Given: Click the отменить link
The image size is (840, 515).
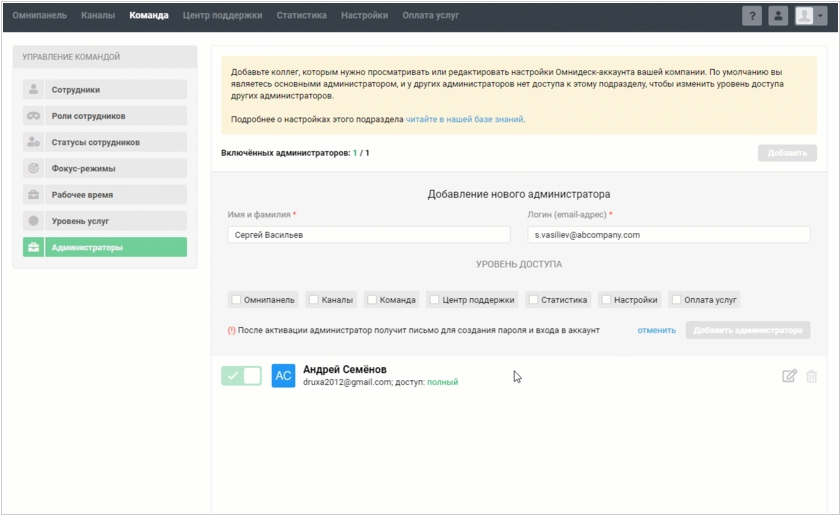Looking at the screenshot, I should 656,330.
